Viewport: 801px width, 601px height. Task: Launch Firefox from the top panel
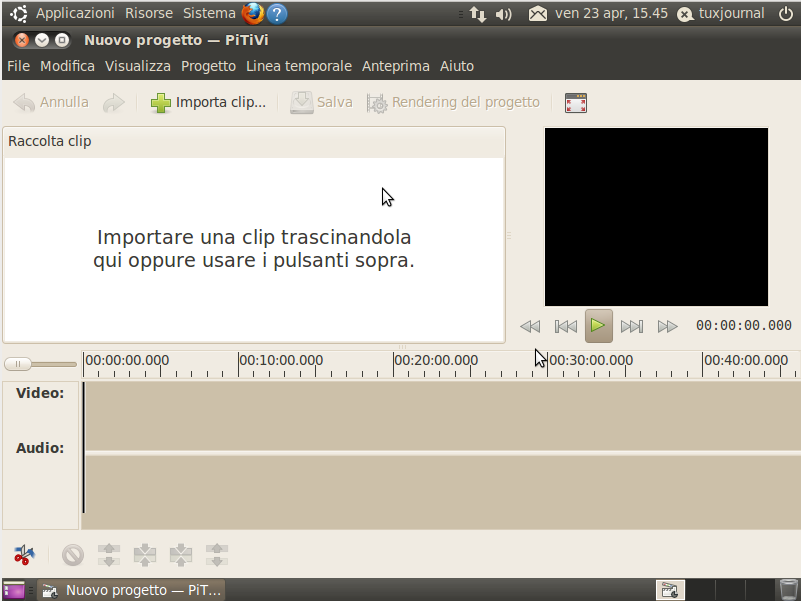[x=253, y=14]
